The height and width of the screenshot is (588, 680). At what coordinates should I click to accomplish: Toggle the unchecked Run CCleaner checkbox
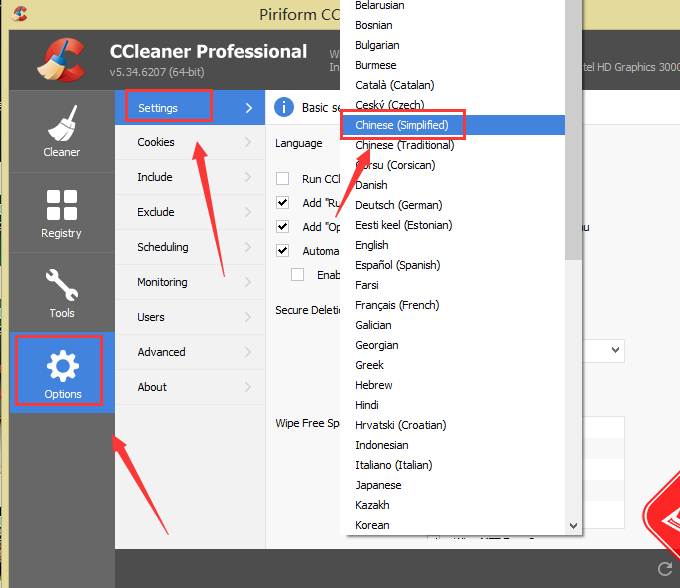click(282, 179)
